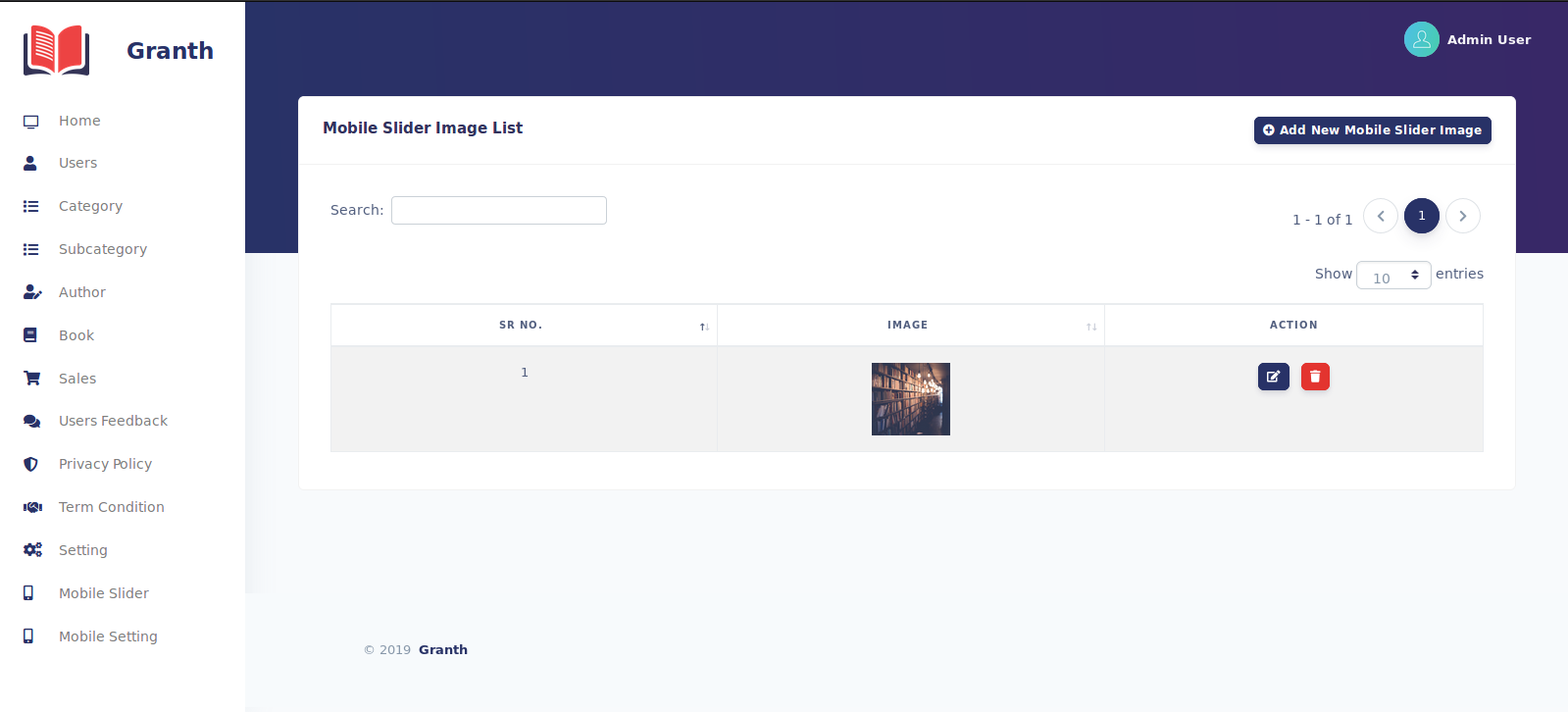Click Add New Mobile Slider Image button
This screenshot has width=1568, height=712.
tap(1372, 130)
